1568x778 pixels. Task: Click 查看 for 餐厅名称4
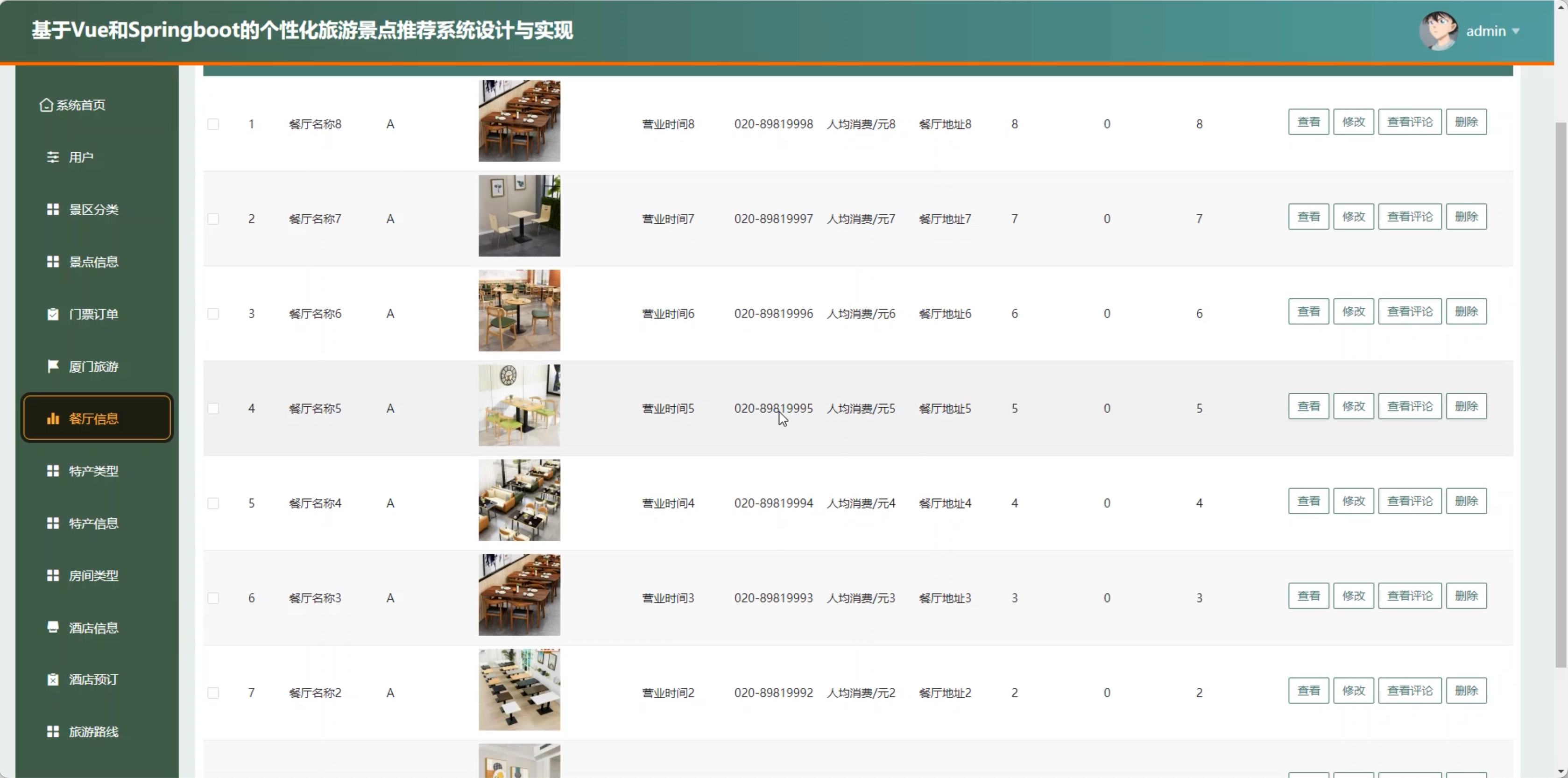[1309, 501]
